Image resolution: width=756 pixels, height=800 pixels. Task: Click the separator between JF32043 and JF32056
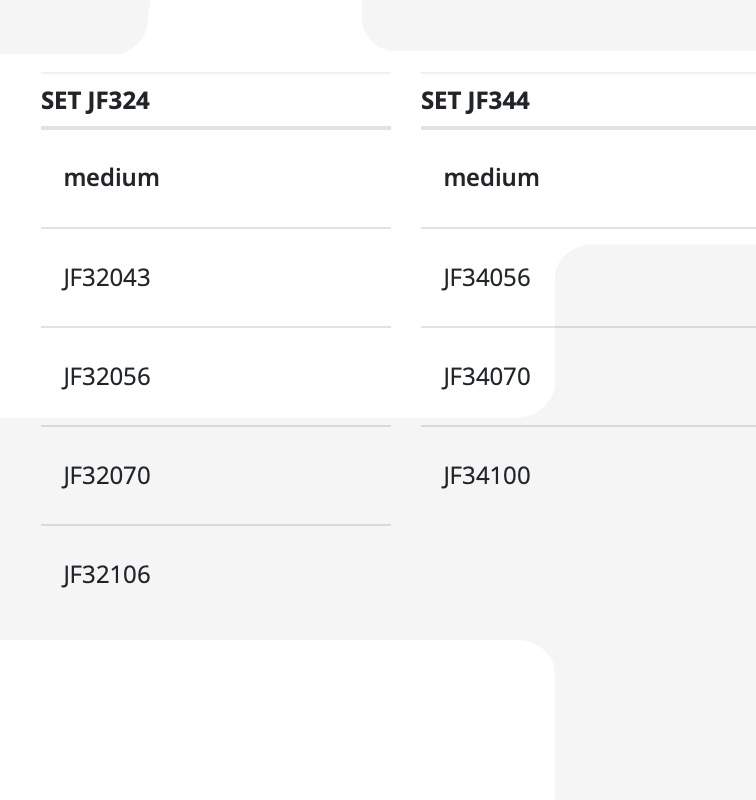pyautogui.click(x=216, y=327)
